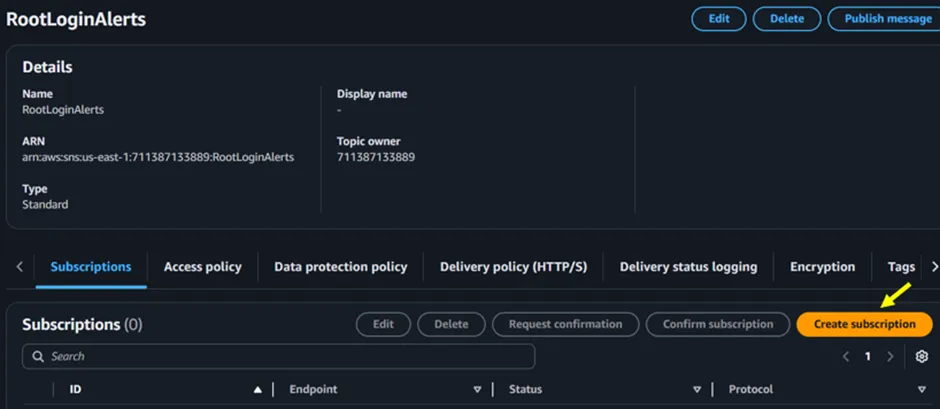Click the Request confirmation button
940x409 pixels.
[x=565, y=324]
